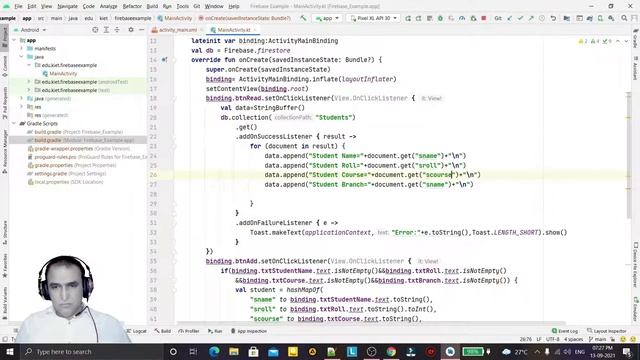Image resolution: width=640 pixels, height=360 pixels.
Task: Open the Build tool window button
Action: click(163, 331)
